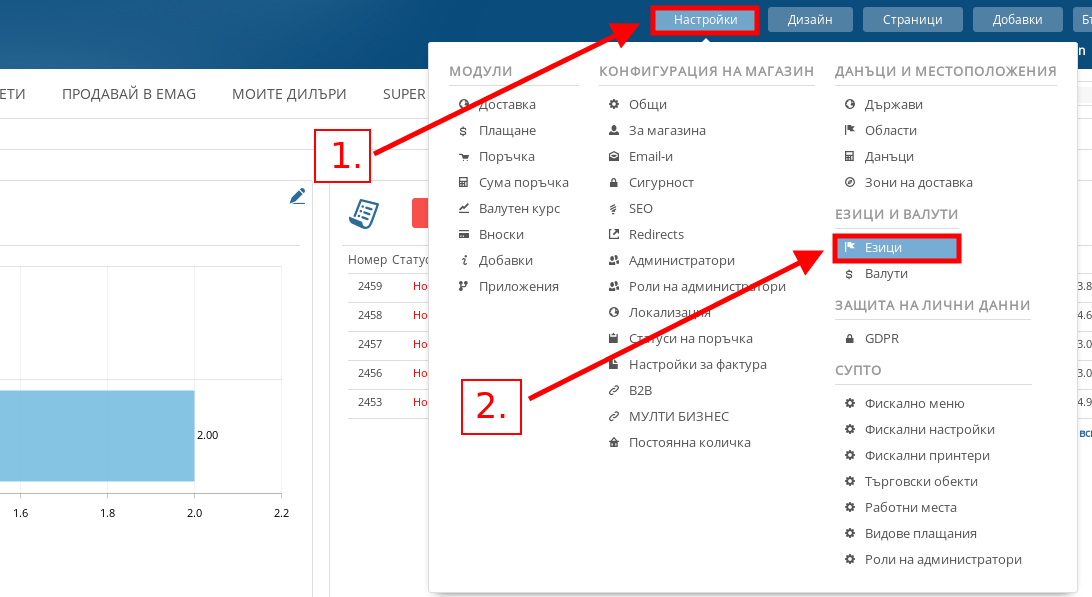Viewport: 1092px width, 597px height.
Task: Click the truck icon beside Доставка
Action: pos(464,105)
